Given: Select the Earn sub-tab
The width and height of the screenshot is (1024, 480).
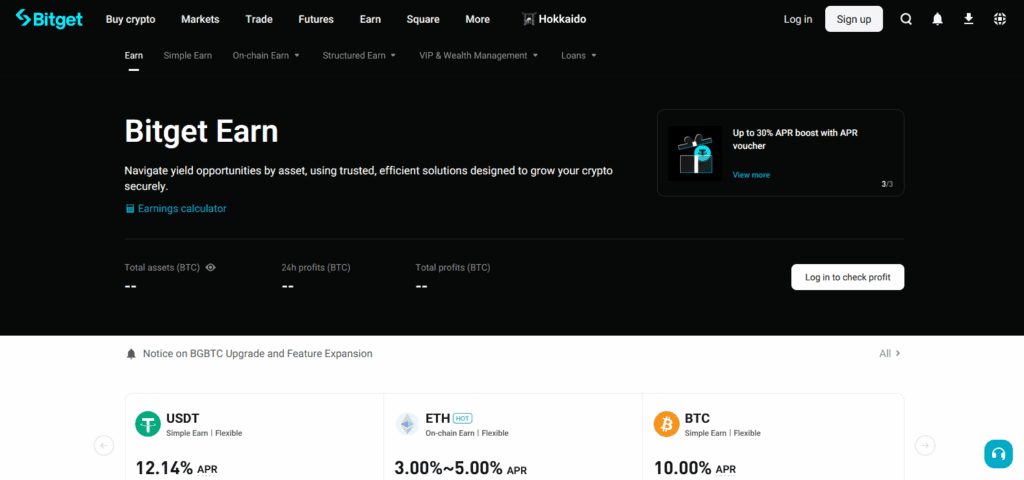Looking at the screenshot, I should pyautogui.click(x=134, y=56).
